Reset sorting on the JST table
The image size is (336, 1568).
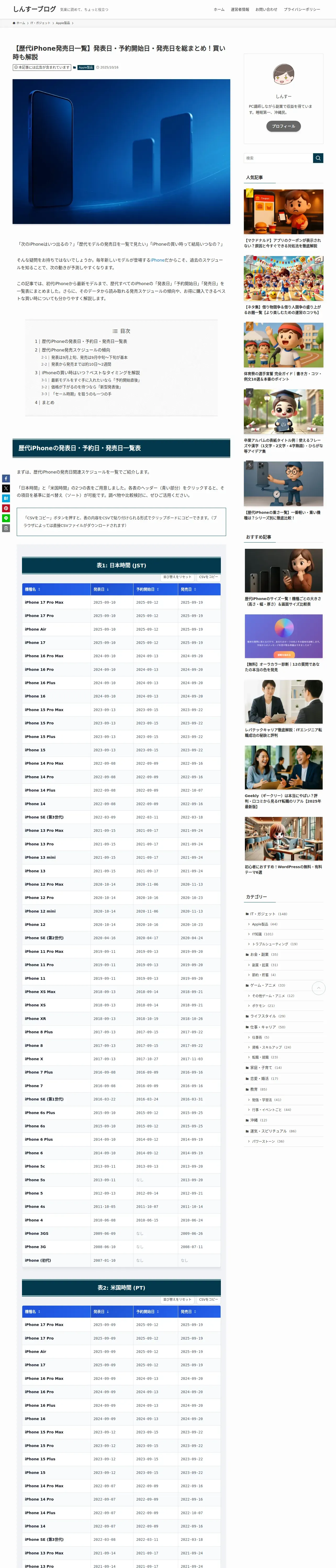click(x=177, y=577)
